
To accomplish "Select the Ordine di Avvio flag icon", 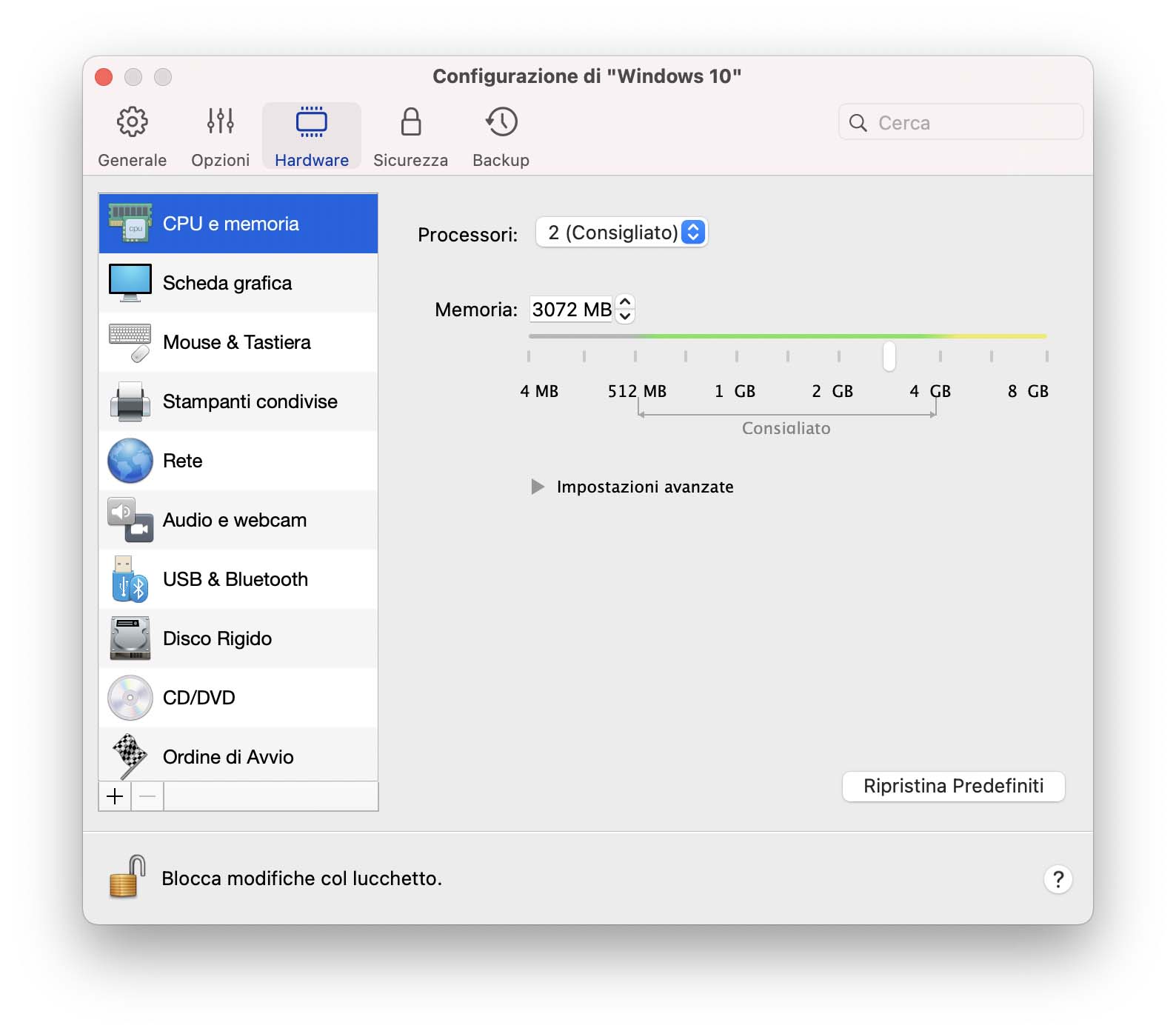I will point(130,756).
